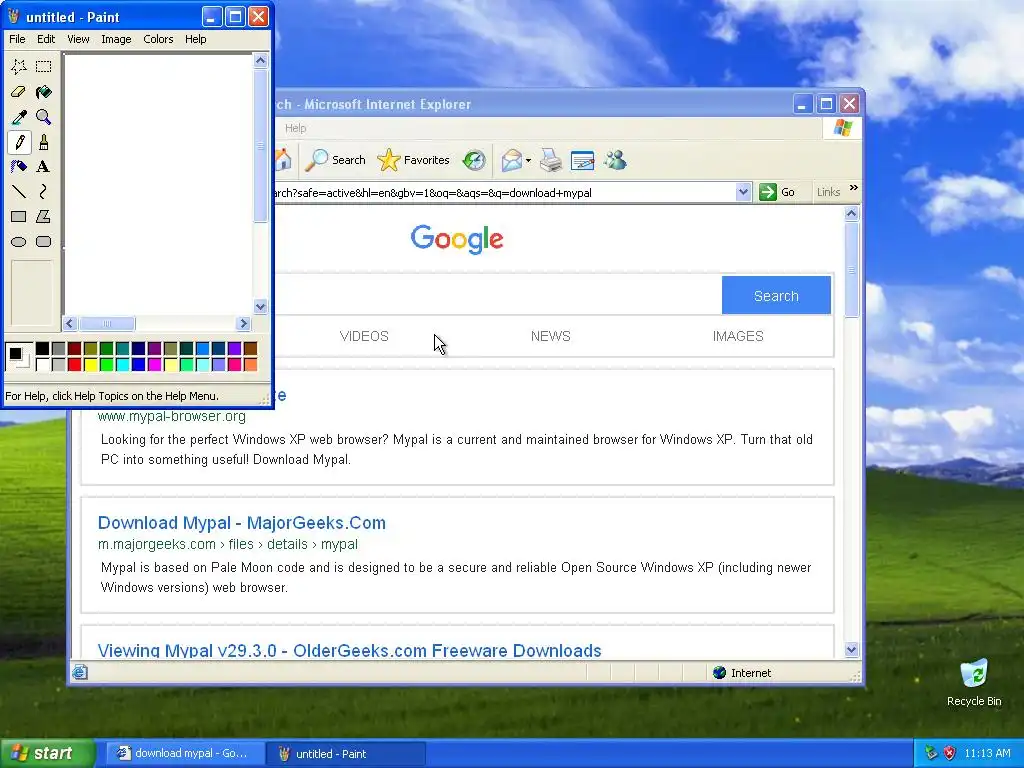Pick the Fill With Color bucket tool
This screenshot has width=1024, height=768.
44,92
